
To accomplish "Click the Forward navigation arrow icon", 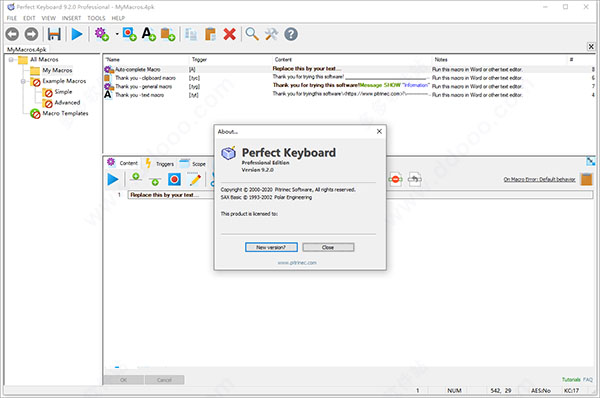I will (31, 34).
